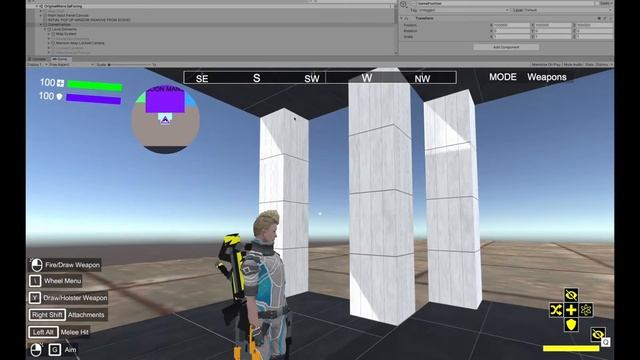Select the Map System hierarchy item
This screenshot has height=360, width=640.
click(x=66, y=34)
